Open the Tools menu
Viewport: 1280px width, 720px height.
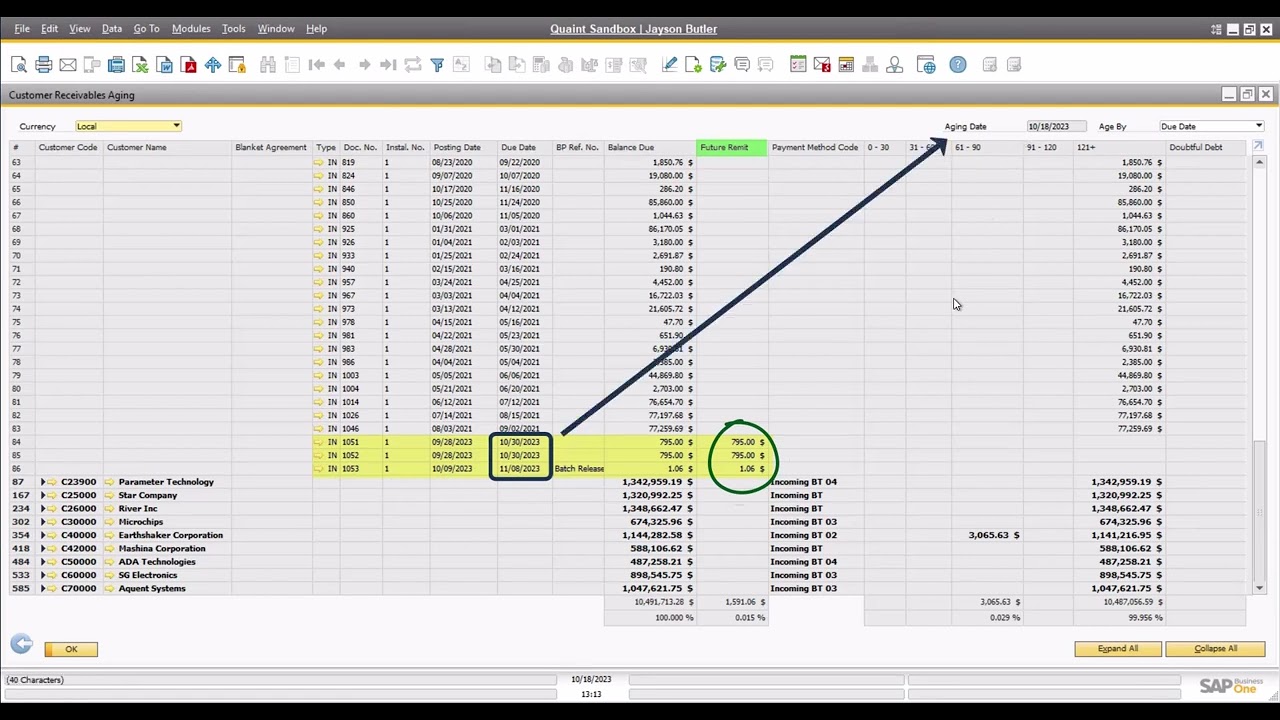tap(233, 29)
